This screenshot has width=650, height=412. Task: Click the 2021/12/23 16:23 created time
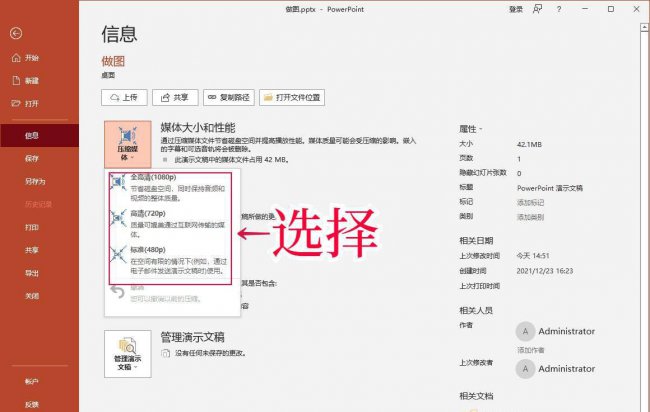pos(545,271)
